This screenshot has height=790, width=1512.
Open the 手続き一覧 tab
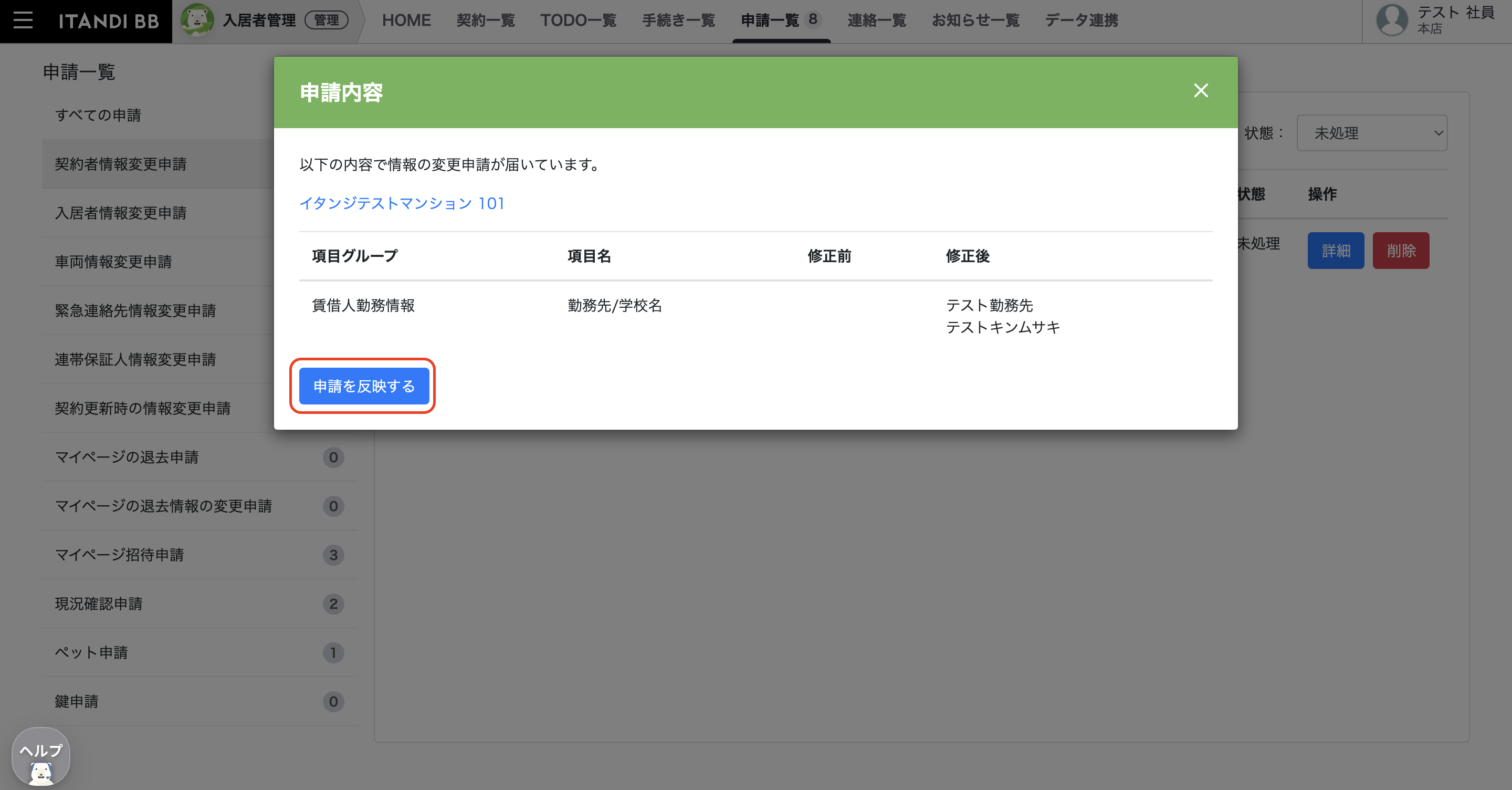point(678,20)
